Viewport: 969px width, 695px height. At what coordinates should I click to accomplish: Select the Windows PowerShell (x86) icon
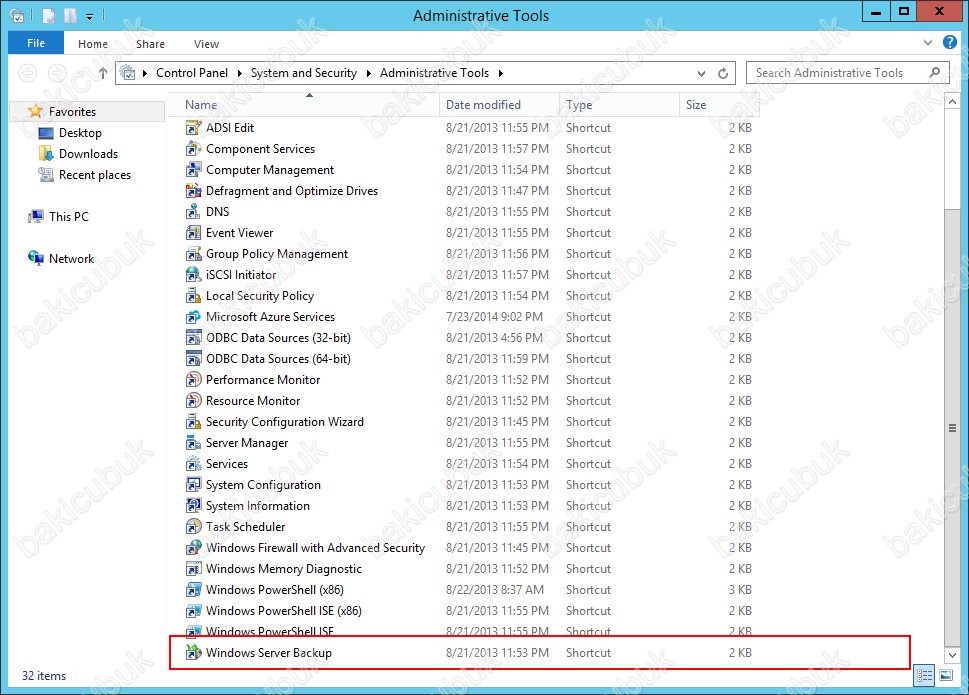coord(193,590)
